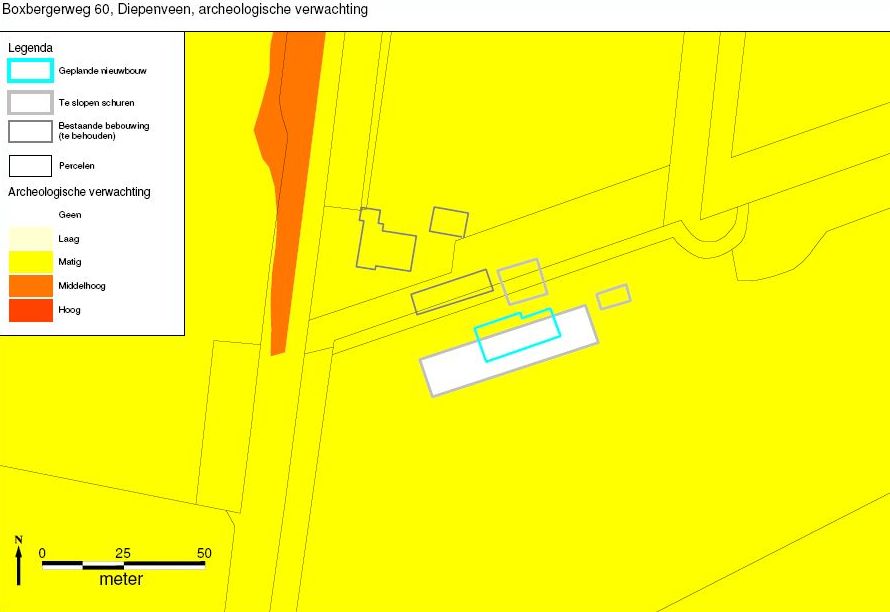Click the Percelen legend outline symbol

coord(30,165)
